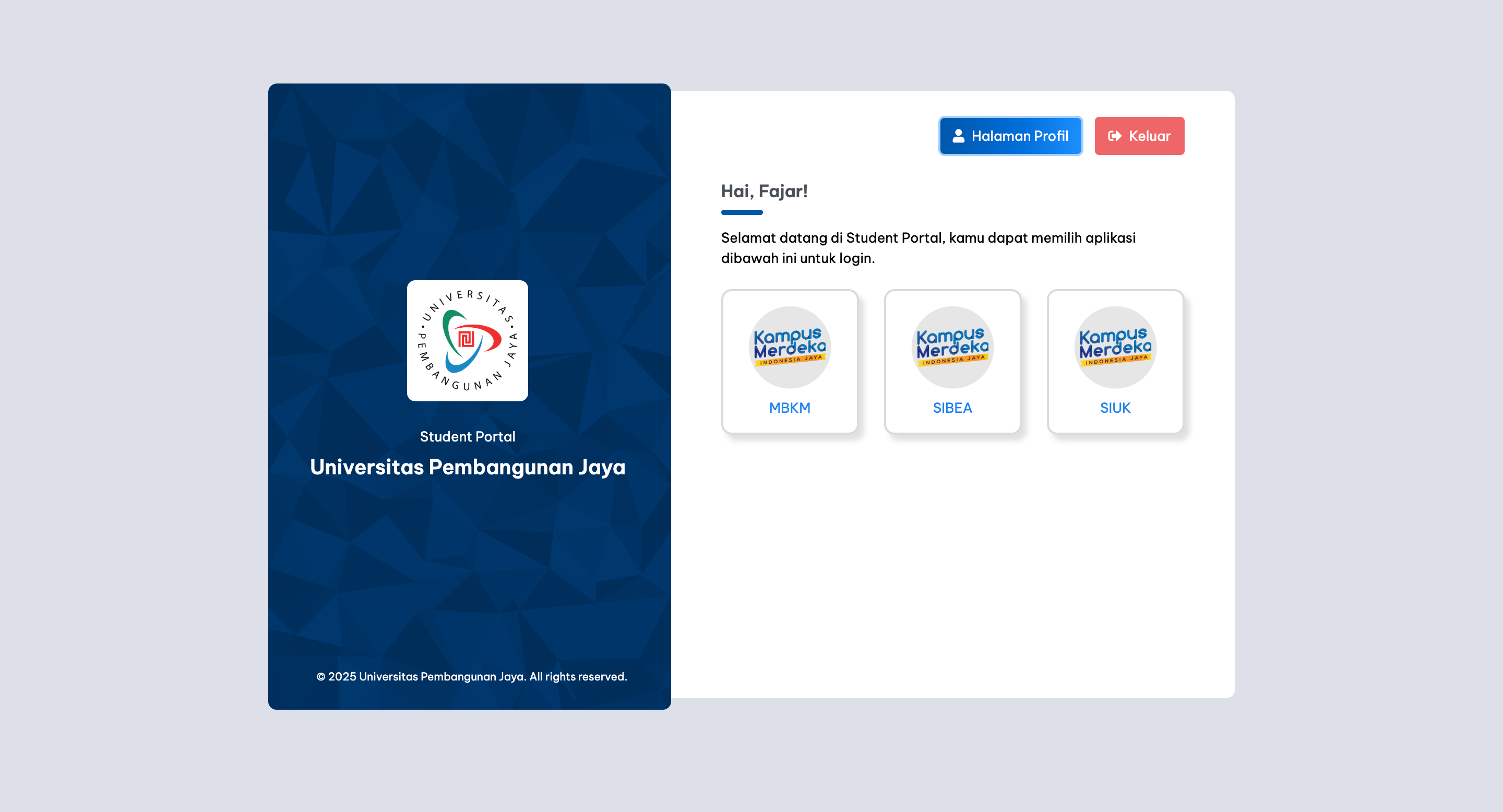Open the MBKM application
Image resolution: width=1503 pixels, height=812 pixels.
(x=790, y=361)
